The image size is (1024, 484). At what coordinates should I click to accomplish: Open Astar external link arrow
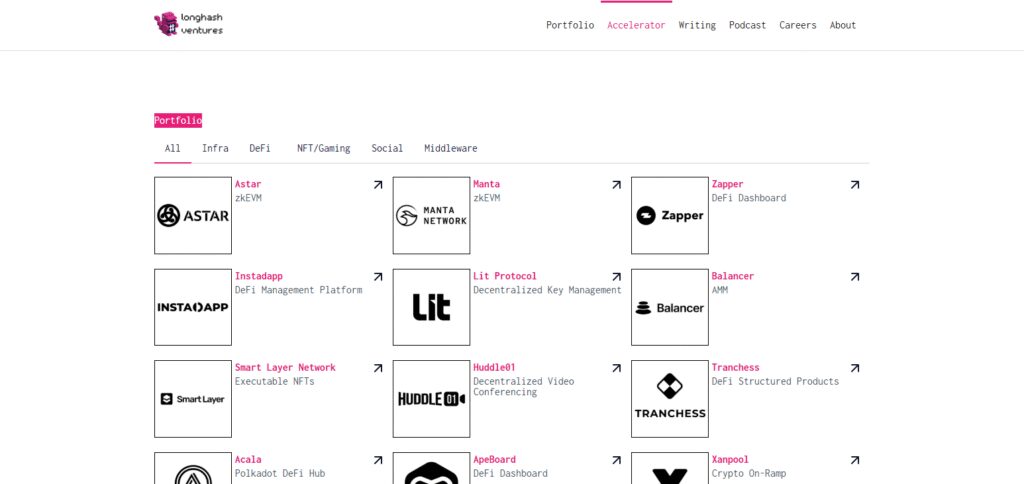coord(377,185)
